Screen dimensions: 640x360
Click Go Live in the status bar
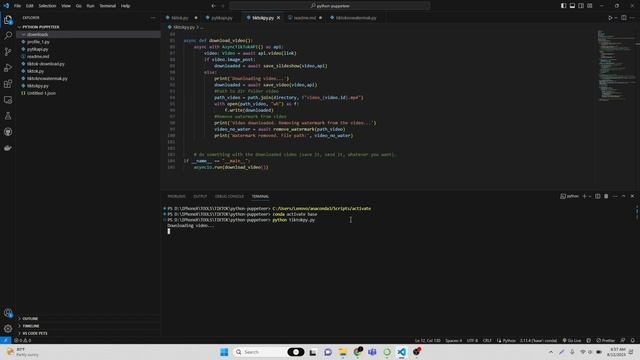tap(572, 340)
